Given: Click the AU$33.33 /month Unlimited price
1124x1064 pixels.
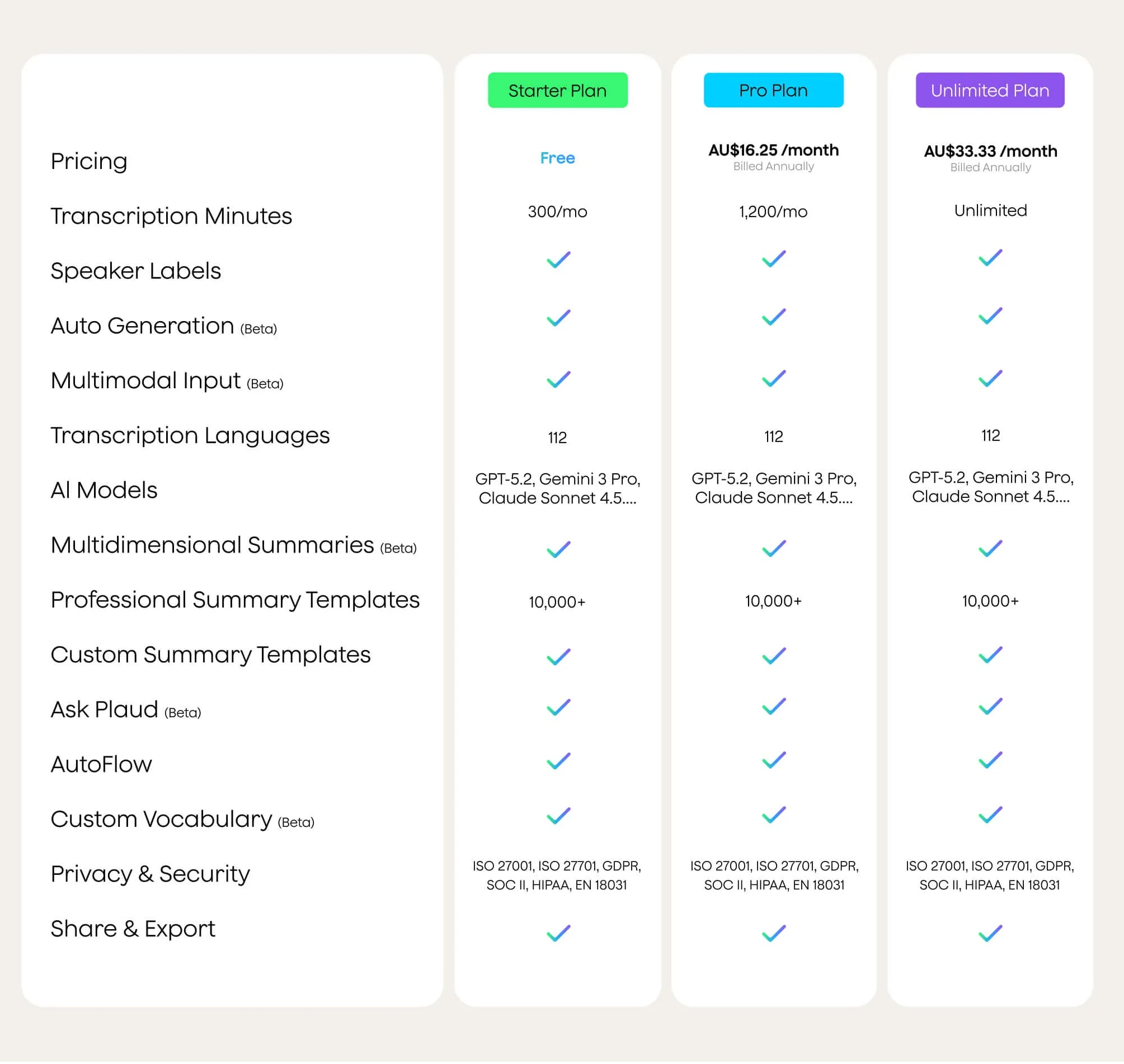Looking at the screenshot, I should (x=990, y=152).
